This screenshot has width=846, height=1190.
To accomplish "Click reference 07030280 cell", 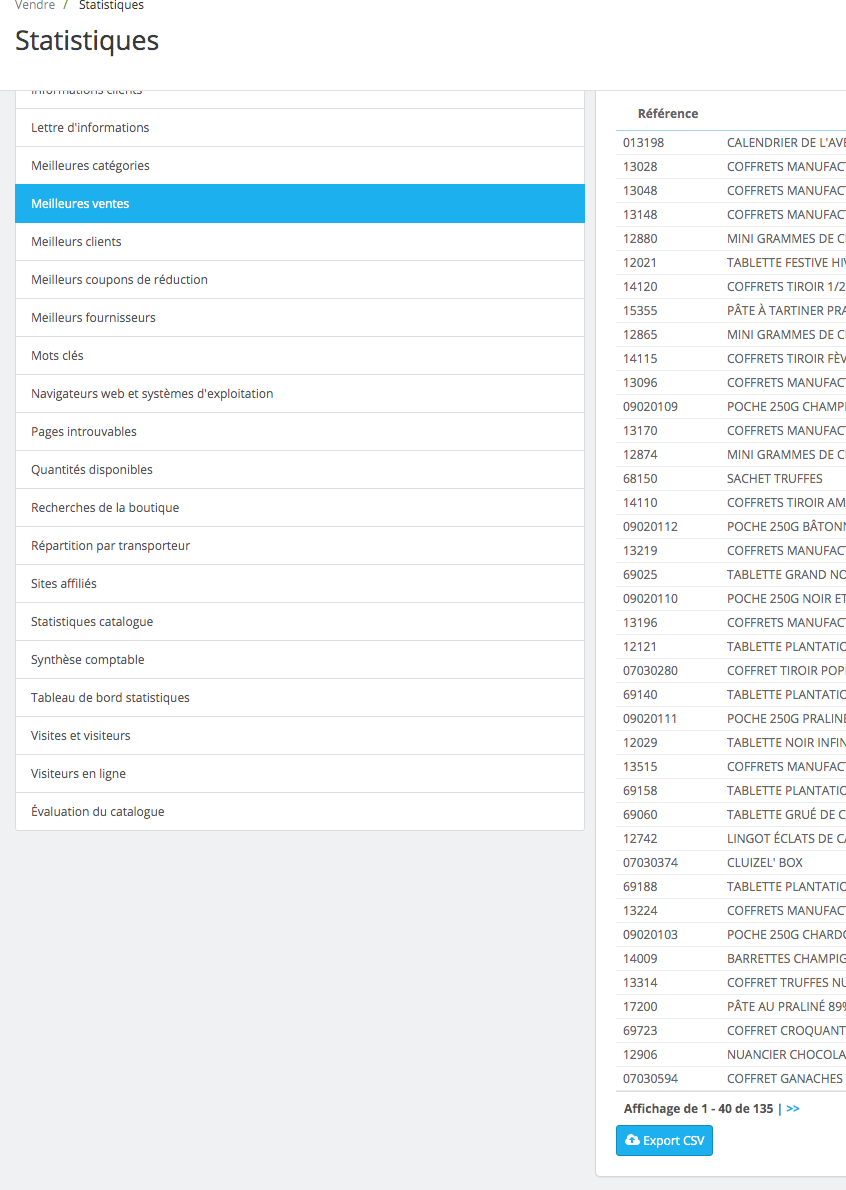I will (x=650, y=670).
